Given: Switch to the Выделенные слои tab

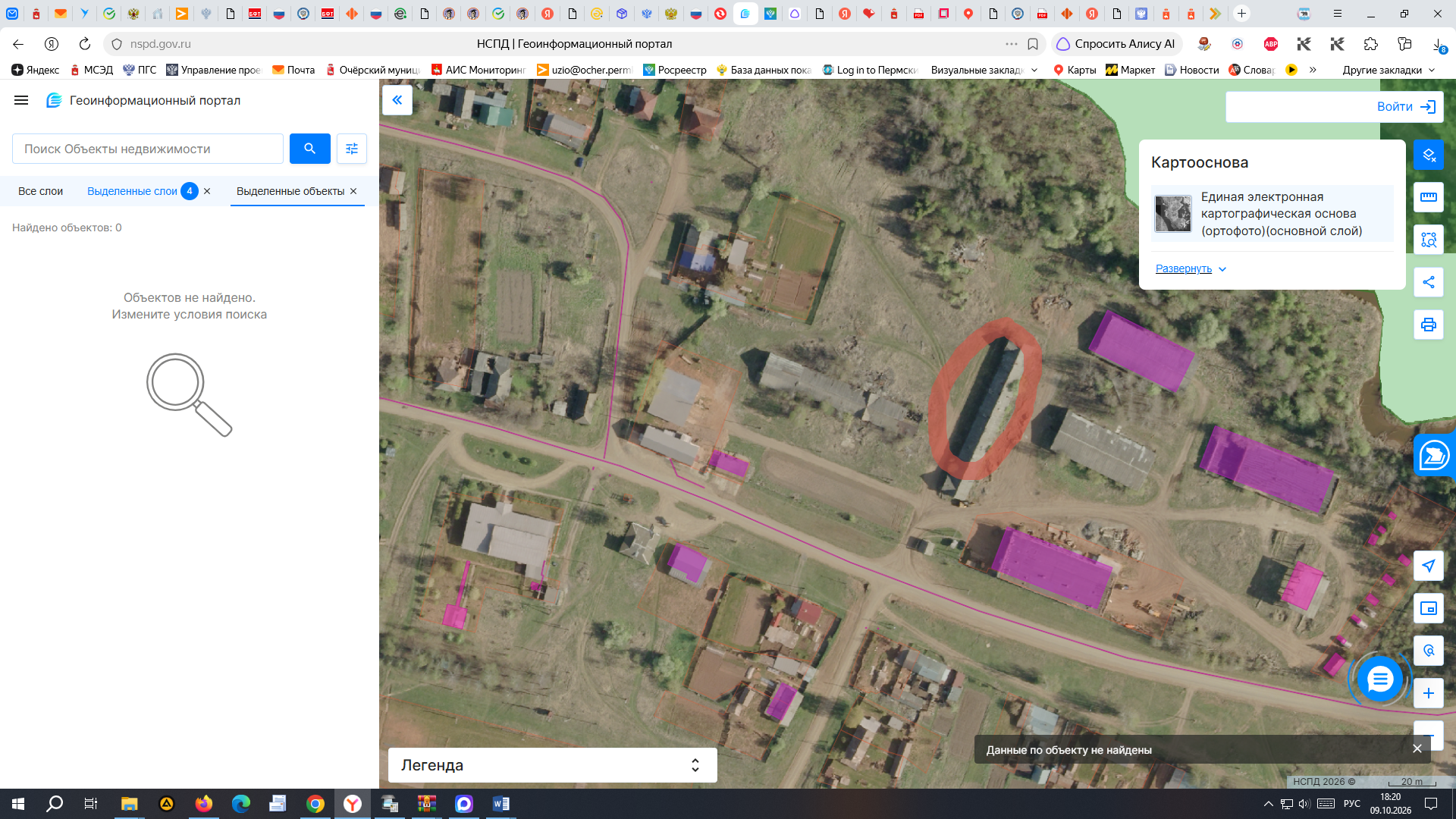Looking at the screenshot, I should [132, 191].
